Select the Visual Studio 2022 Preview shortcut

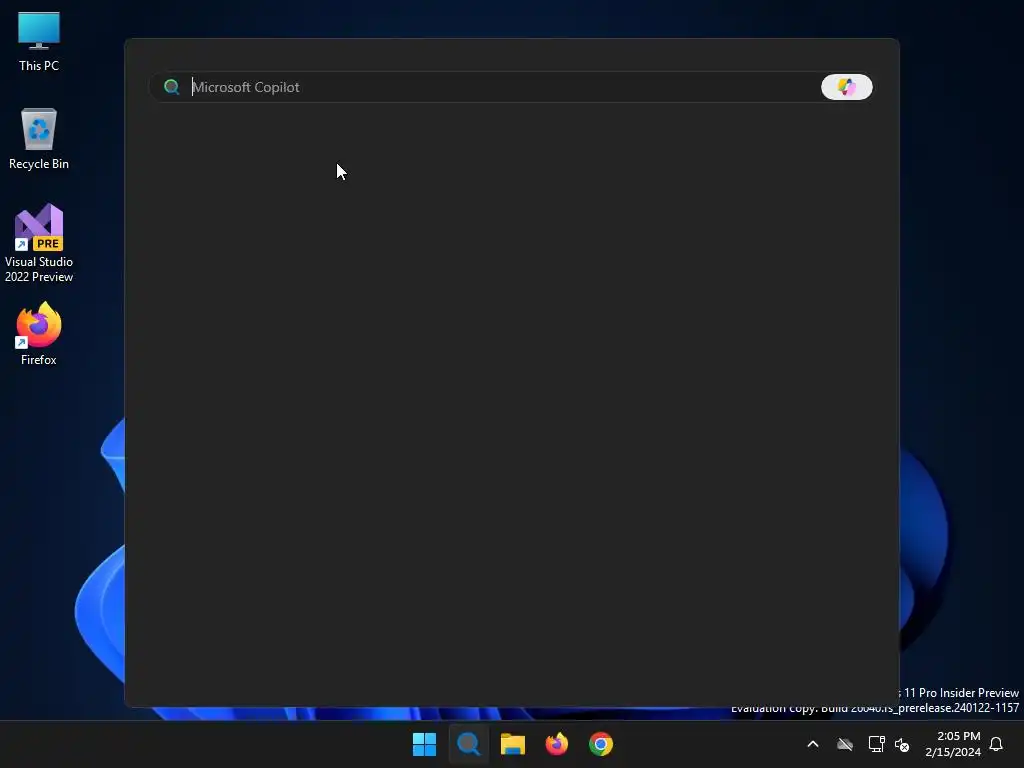point(39,244)
